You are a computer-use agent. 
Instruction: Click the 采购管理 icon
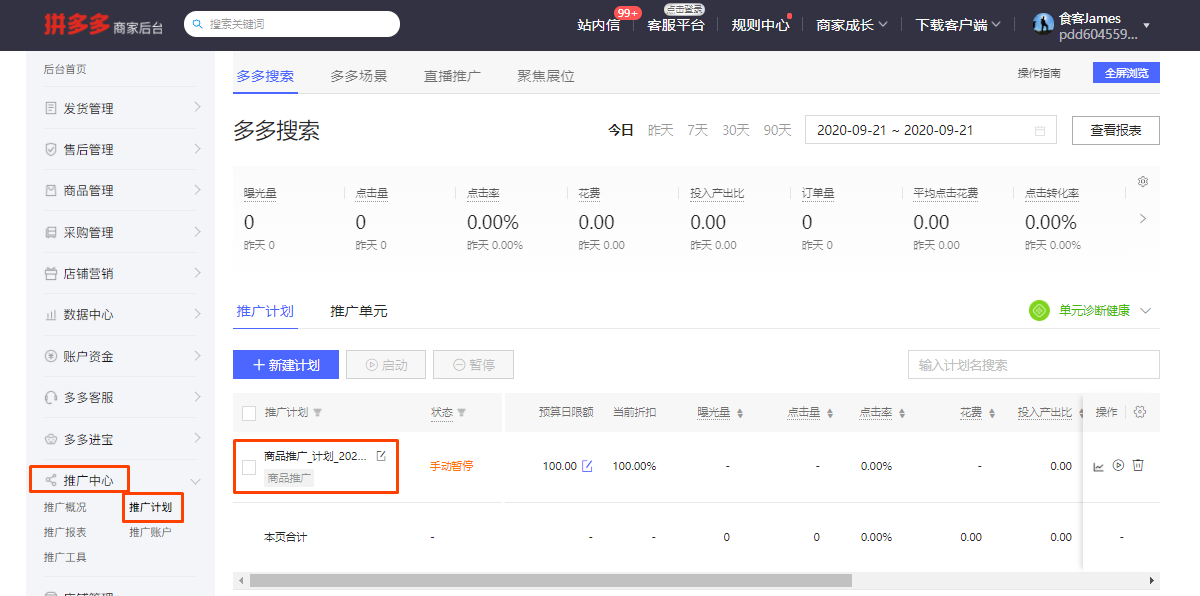pos(50,232)
